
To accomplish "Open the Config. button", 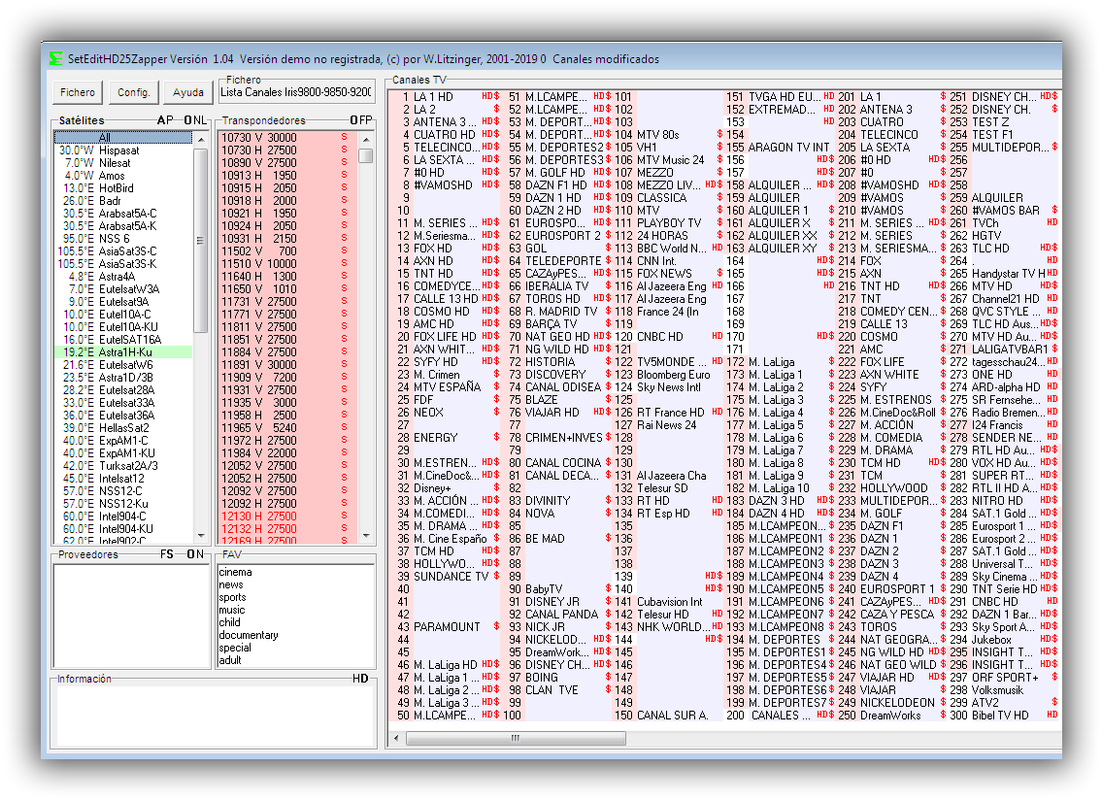I will coord(133,92).
